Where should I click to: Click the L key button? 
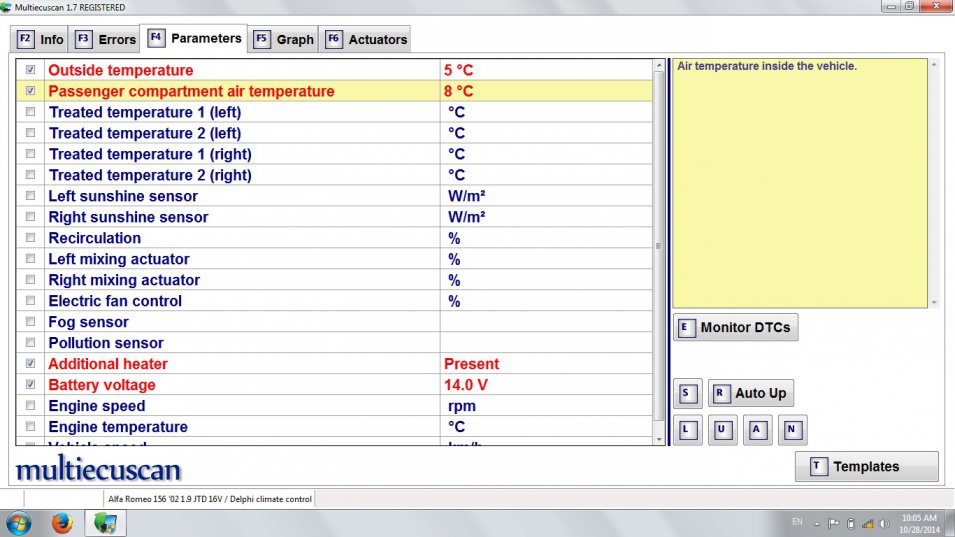click(687, 430)
